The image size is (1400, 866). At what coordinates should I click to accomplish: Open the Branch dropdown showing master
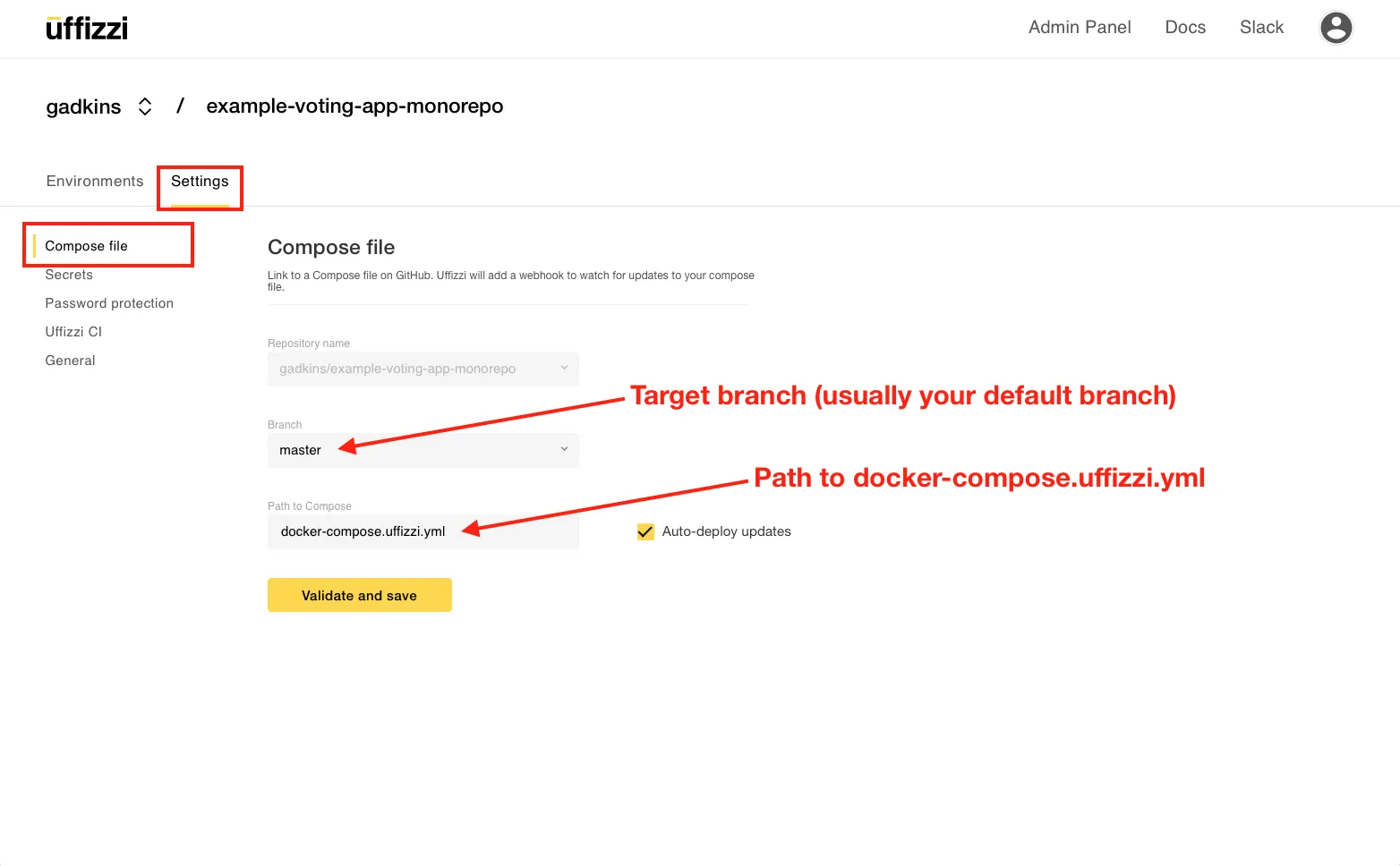(x=423, y=450)
